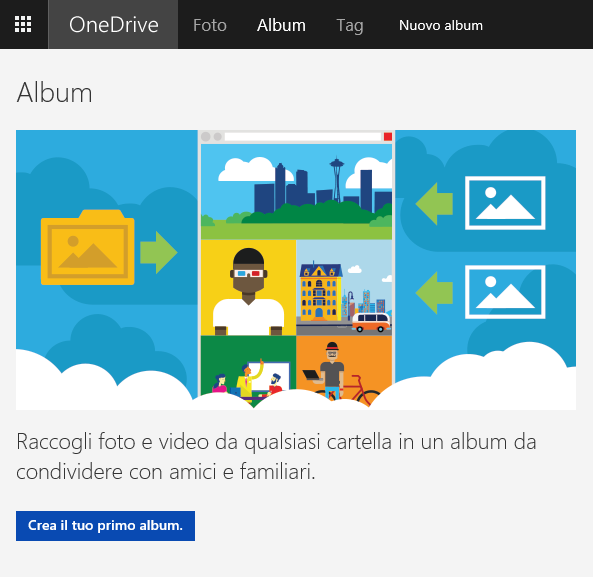Click the OneDrive logo in header
Image resolution: width=593 pixels, height=577 pixels.
tap(113, 25)
